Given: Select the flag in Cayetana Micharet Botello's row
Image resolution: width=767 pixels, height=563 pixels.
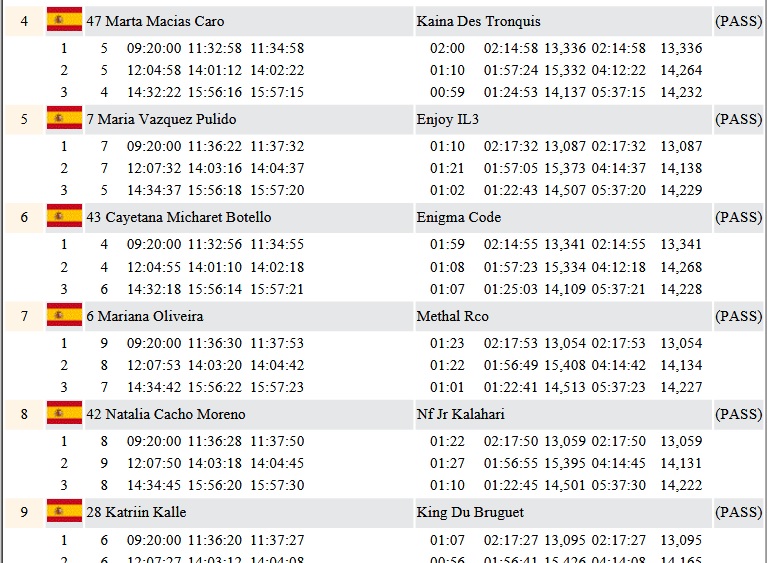Looking at the screenshot, I should point(64,217).
